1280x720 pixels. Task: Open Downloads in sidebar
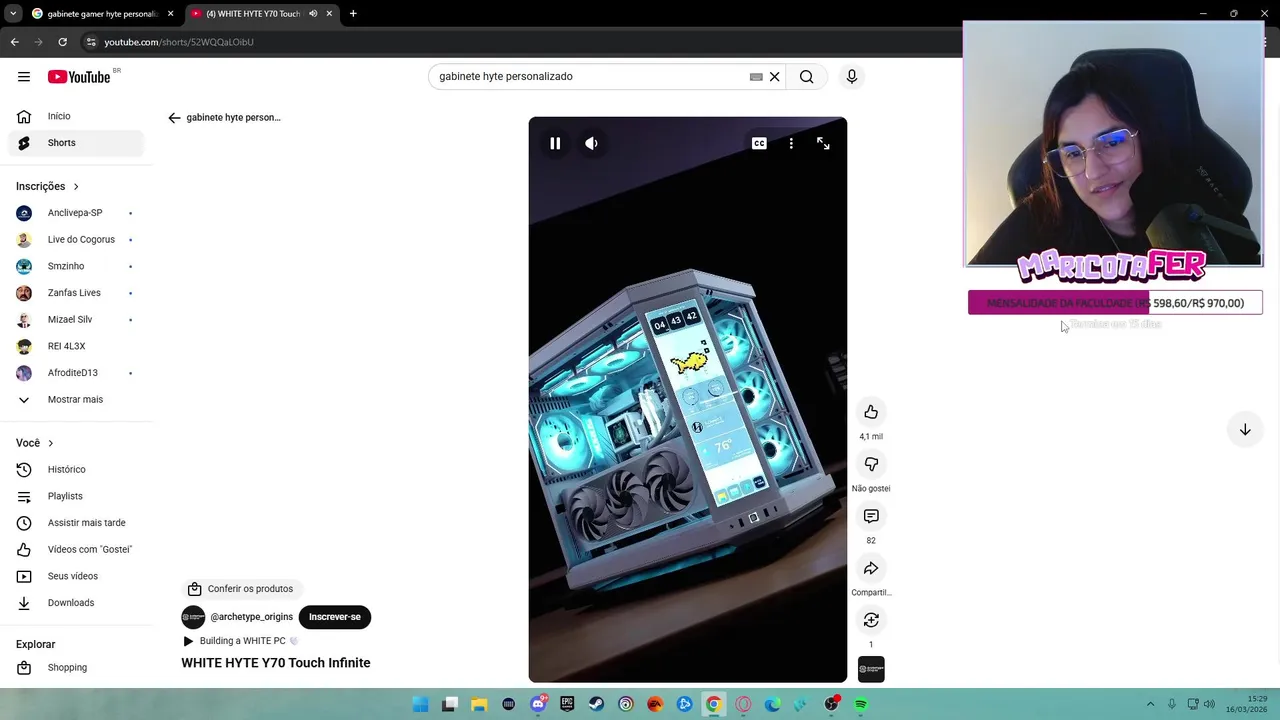click(x=76, y=603)
